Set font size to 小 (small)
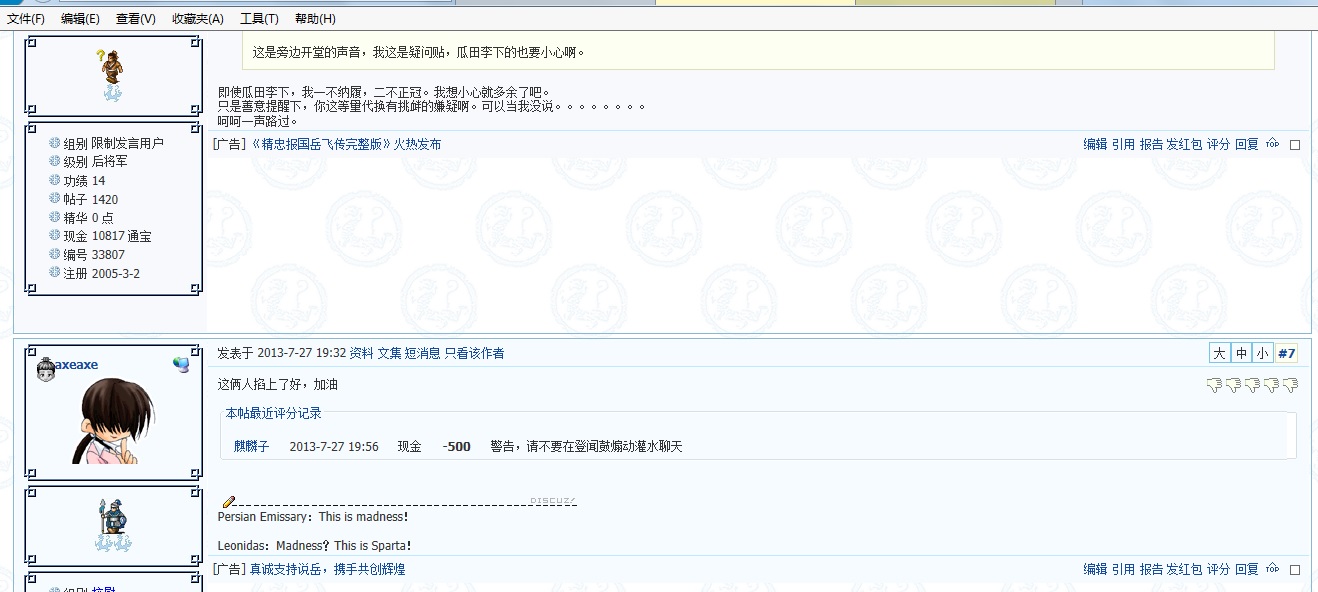 [x=1263, y=353]
